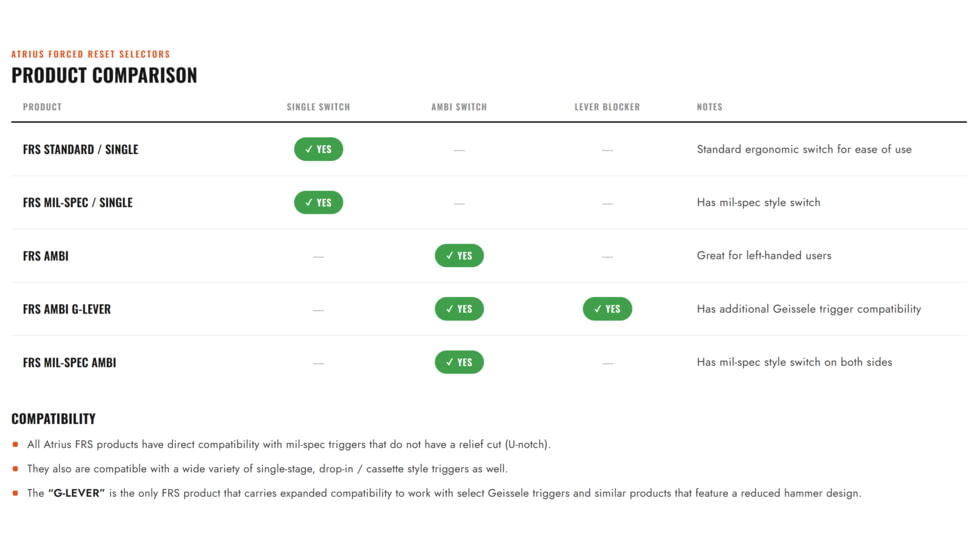This screenshot has width=978, height=550.
Task: Click the SINGLE SWITCH column header
Action: 318,107
